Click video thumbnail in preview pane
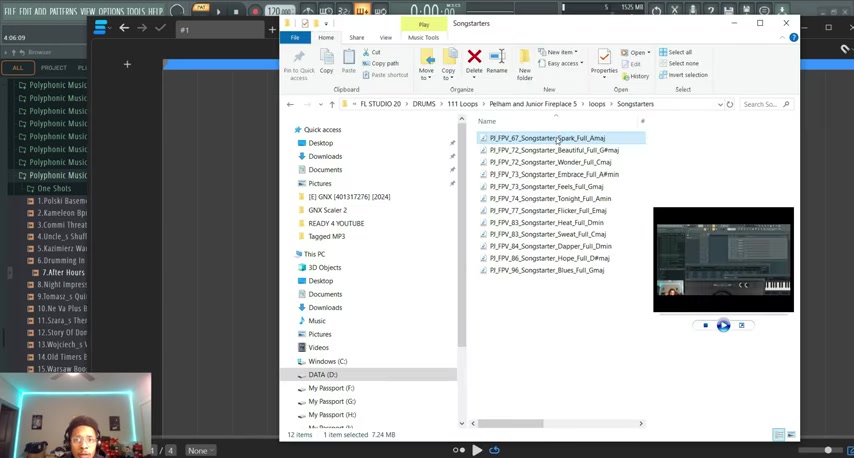The image size is (854, 458). tap(723, 260)
